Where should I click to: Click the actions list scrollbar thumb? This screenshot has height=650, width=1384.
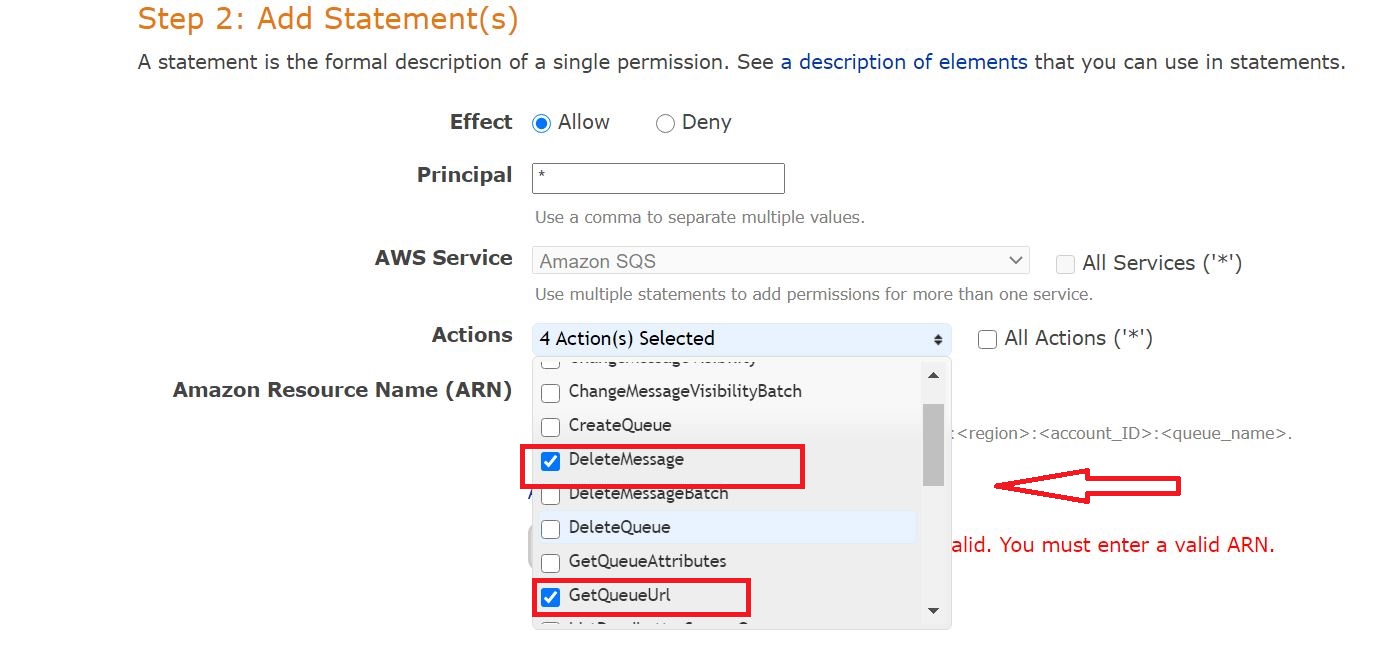(933, 444)
